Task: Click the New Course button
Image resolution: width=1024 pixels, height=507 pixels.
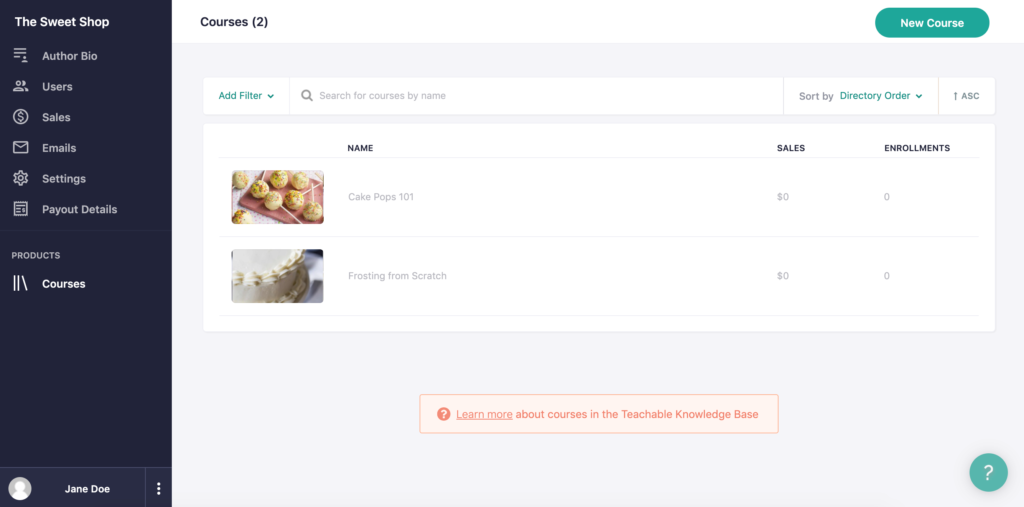Action: point(931,23)
